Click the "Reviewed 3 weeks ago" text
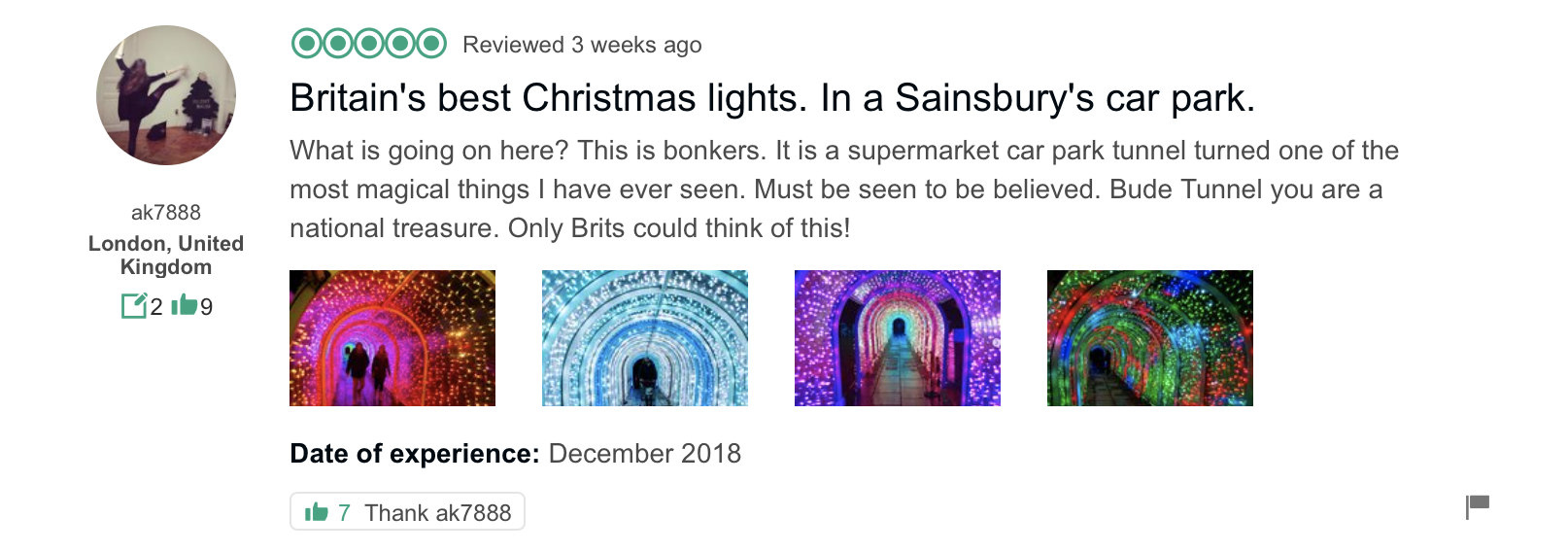1568x552 pixels. click(582, 45)
